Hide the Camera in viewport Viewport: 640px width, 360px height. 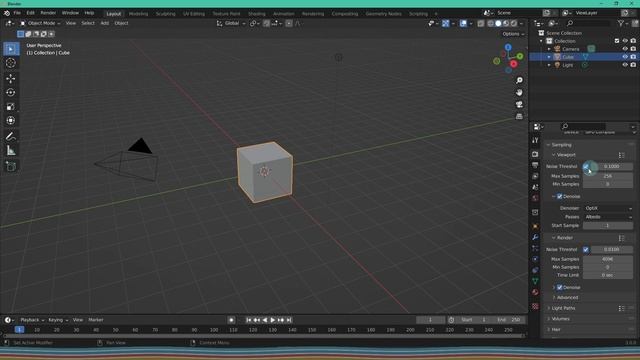click(625, 49)
